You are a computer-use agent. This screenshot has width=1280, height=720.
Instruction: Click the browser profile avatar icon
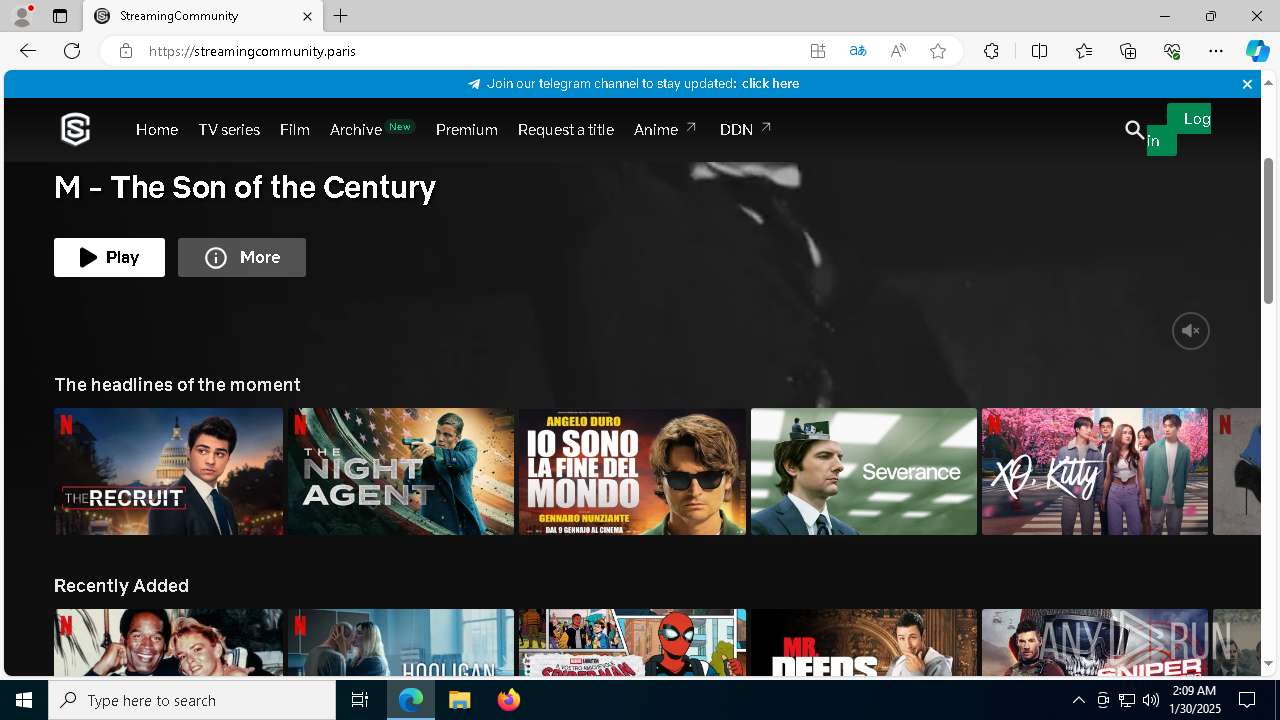[22, 16]
